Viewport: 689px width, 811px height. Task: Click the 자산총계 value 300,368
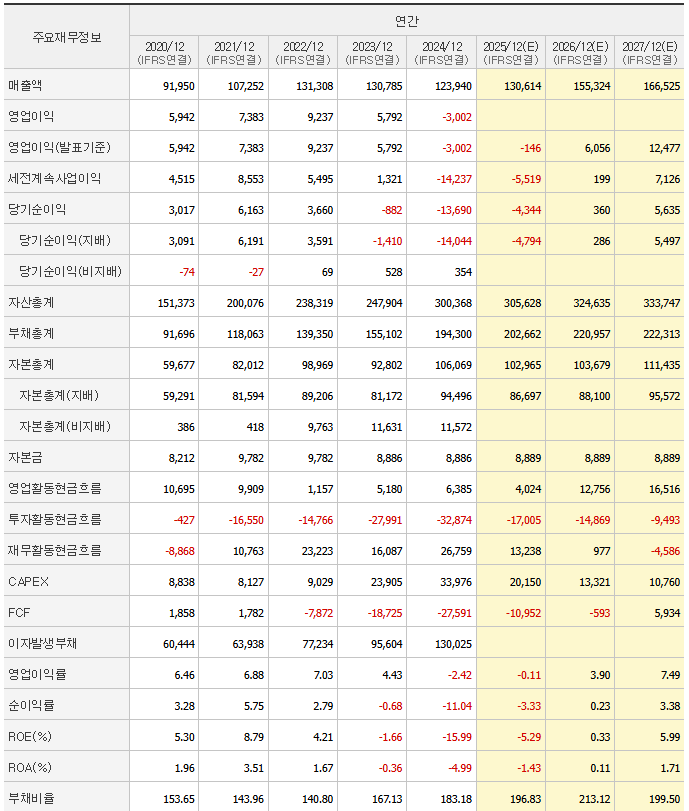point(453,304)
